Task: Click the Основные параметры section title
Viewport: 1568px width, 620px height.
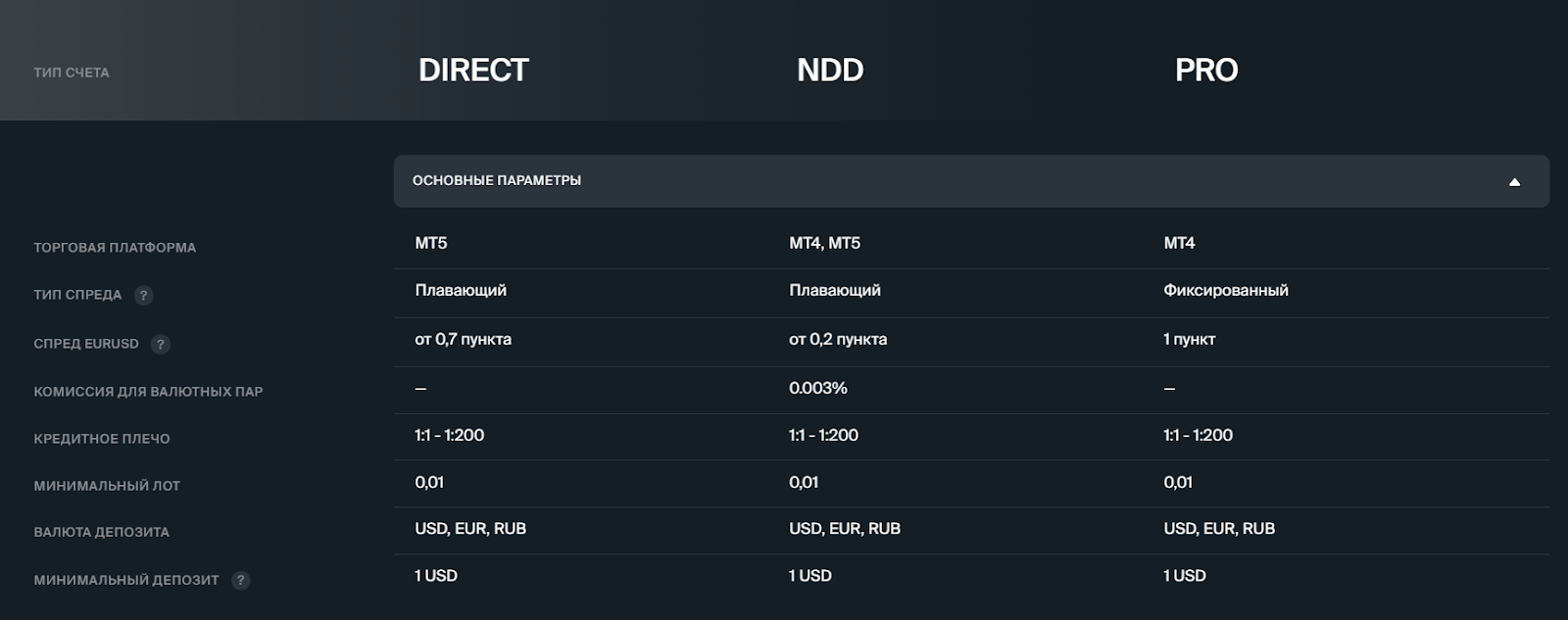Action: click(497, 181)
